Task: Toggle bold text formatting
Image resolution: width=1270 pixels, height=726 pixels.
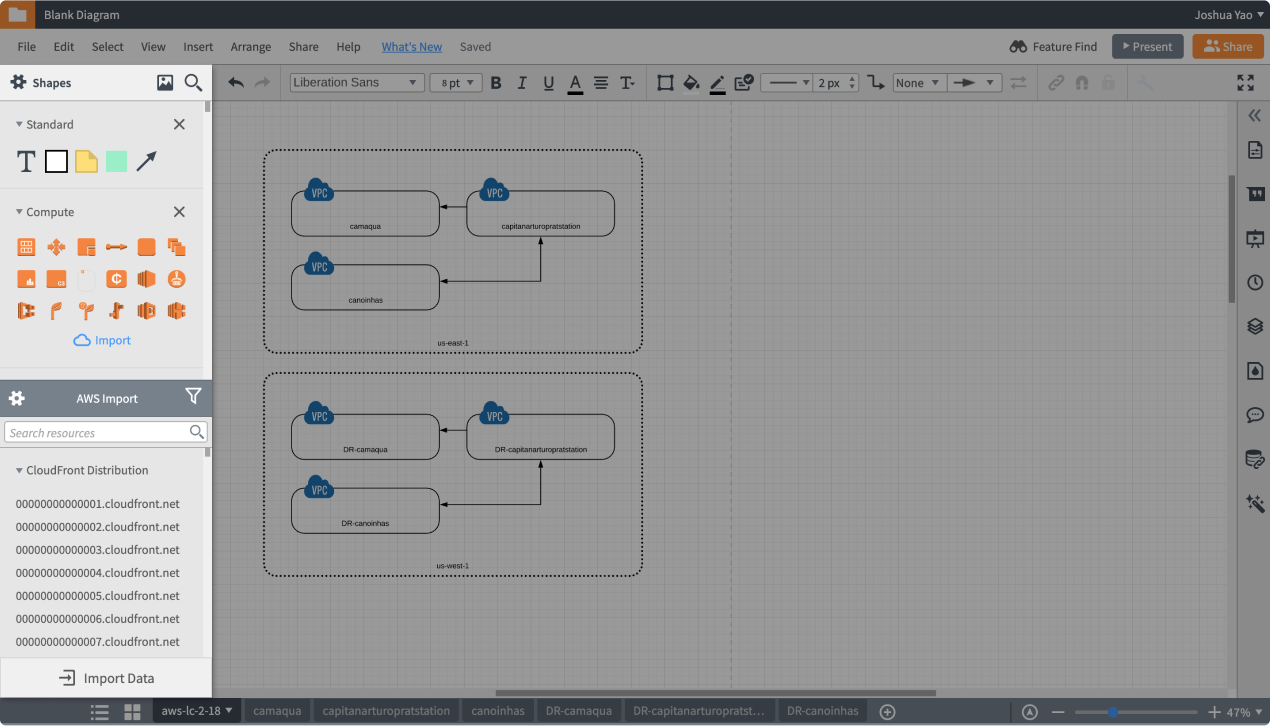Action: 496,83
